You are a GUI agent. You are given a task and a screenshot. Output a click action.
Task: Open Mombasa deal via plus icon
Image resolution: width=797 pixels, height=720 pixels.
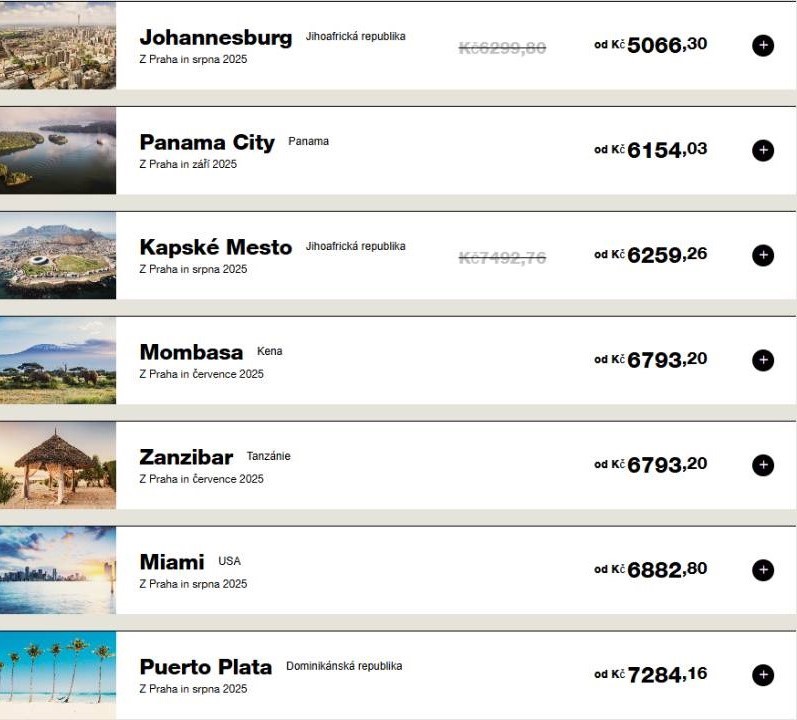(x=762, y=360)
